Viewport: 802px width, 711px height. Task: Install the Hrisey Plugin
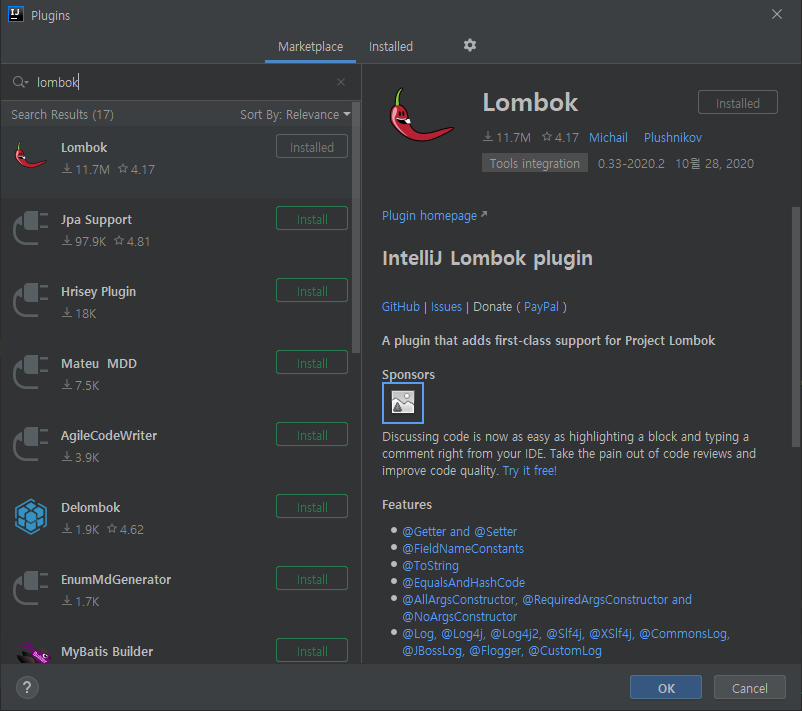pyautogui.click(x=312, y=291)
